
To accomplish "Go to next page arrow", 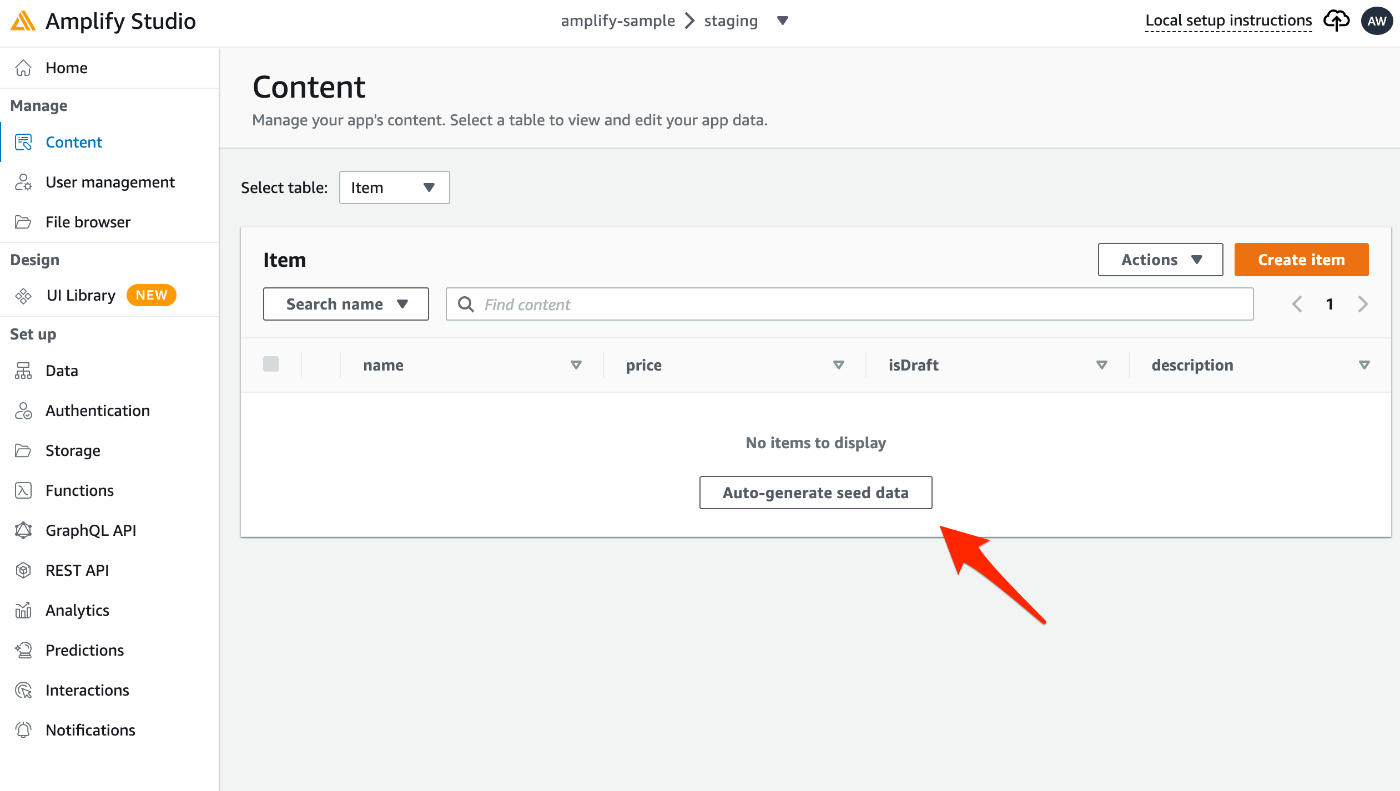I will coord(1363,304).
